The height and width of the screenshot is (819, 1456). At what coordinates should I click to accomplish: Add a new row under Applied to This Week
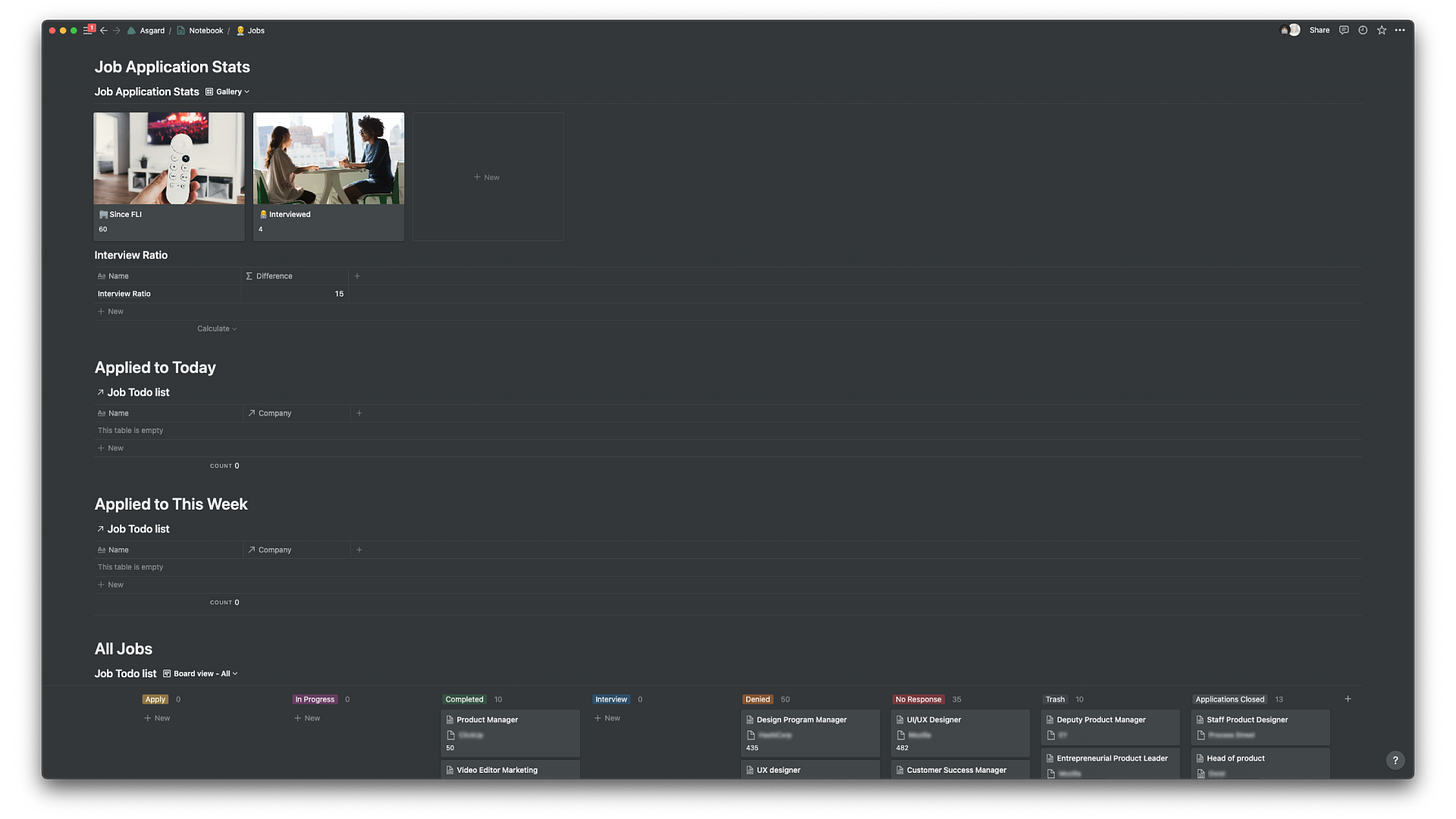tap(111, 585)
